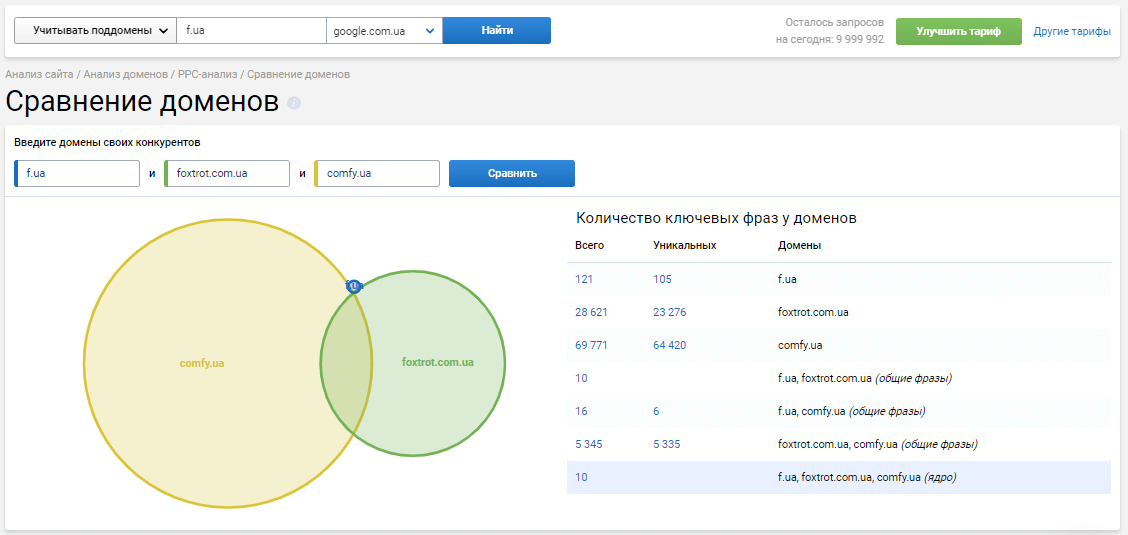This screenshot has width=1128, height=535.
Task: Go to Анализ доменов breadcrumb
Action: click(126, 74)
